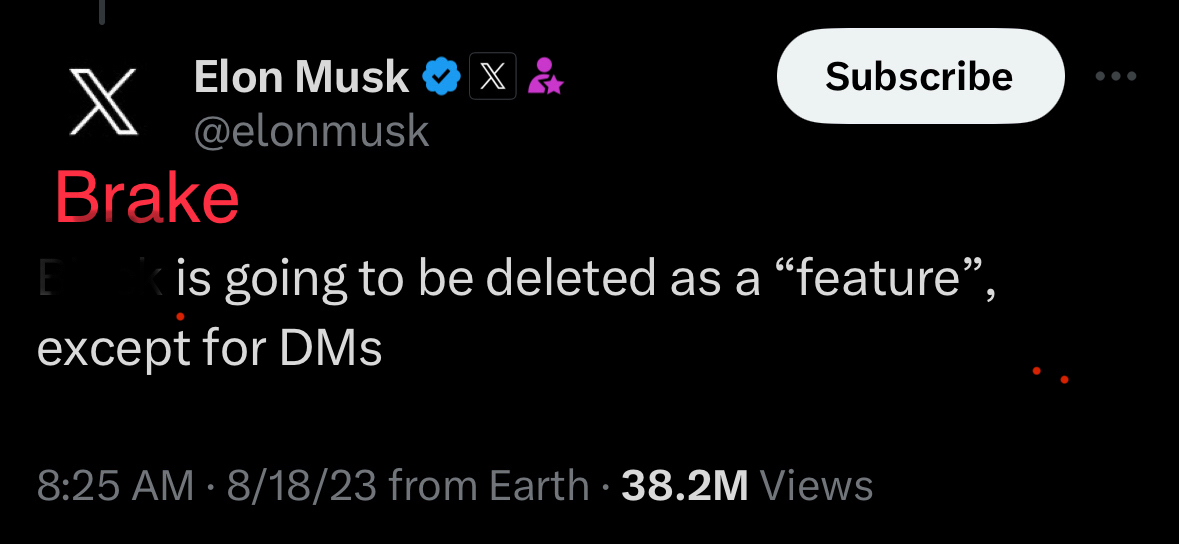The height and width of the screenshot is (544, 1179).
Task: Click the square X affiliation badge
Action: tap(493, 77)
